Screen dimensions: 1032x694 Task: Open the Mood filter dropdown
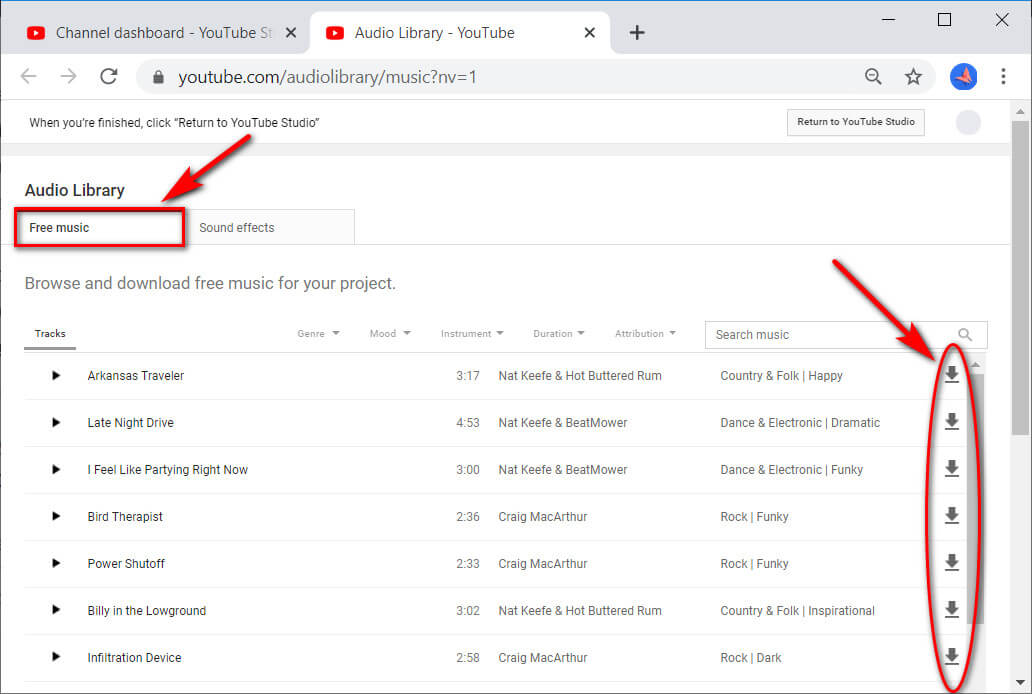[389, 333]
